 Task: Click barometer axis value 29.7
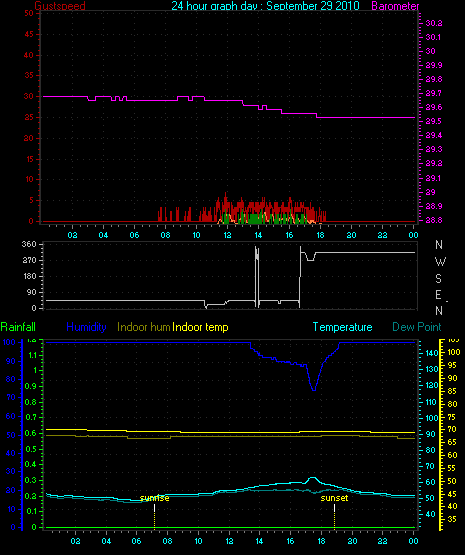pyautogui.click(x=434, y=93)
